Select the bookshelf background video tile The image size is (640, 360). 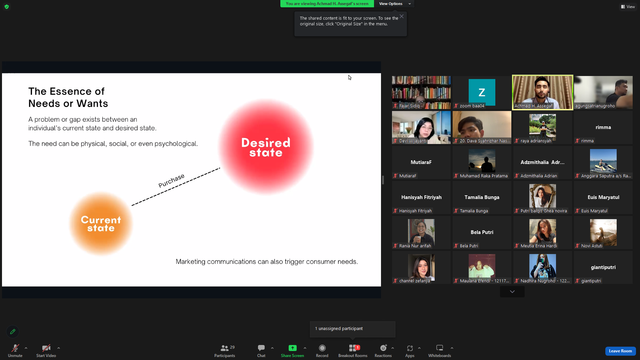(x=421, y=93)
